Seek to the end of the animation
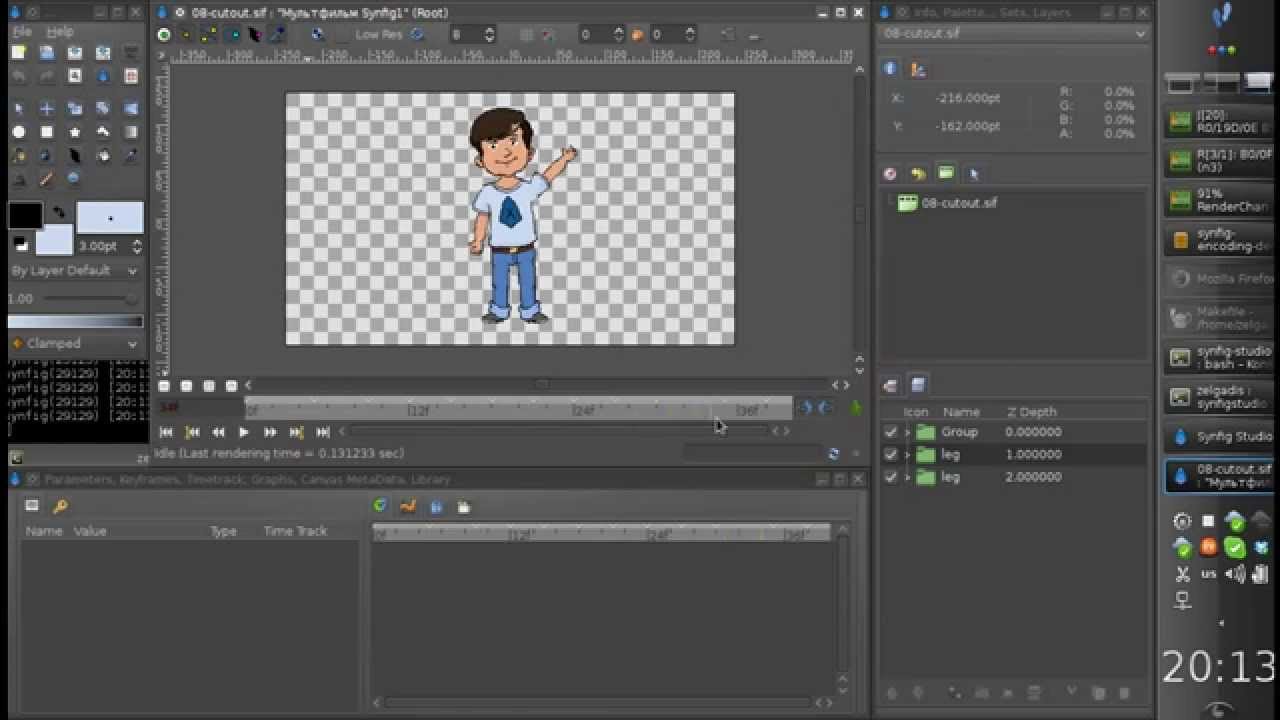The image size is (1280, 720). tap(322, 432)
